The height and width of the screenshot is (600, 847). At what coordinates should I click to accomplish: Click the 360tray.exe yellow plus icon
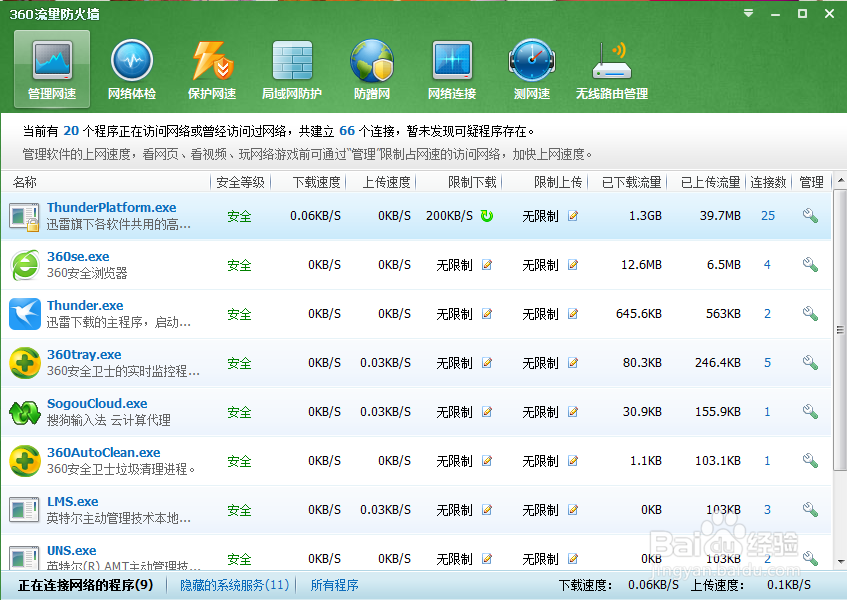click(25, 363)
